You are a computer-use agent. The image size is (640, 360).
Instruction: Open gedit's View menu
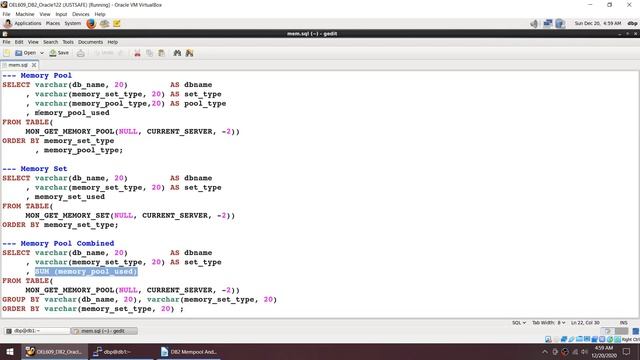tap(33, 42)
